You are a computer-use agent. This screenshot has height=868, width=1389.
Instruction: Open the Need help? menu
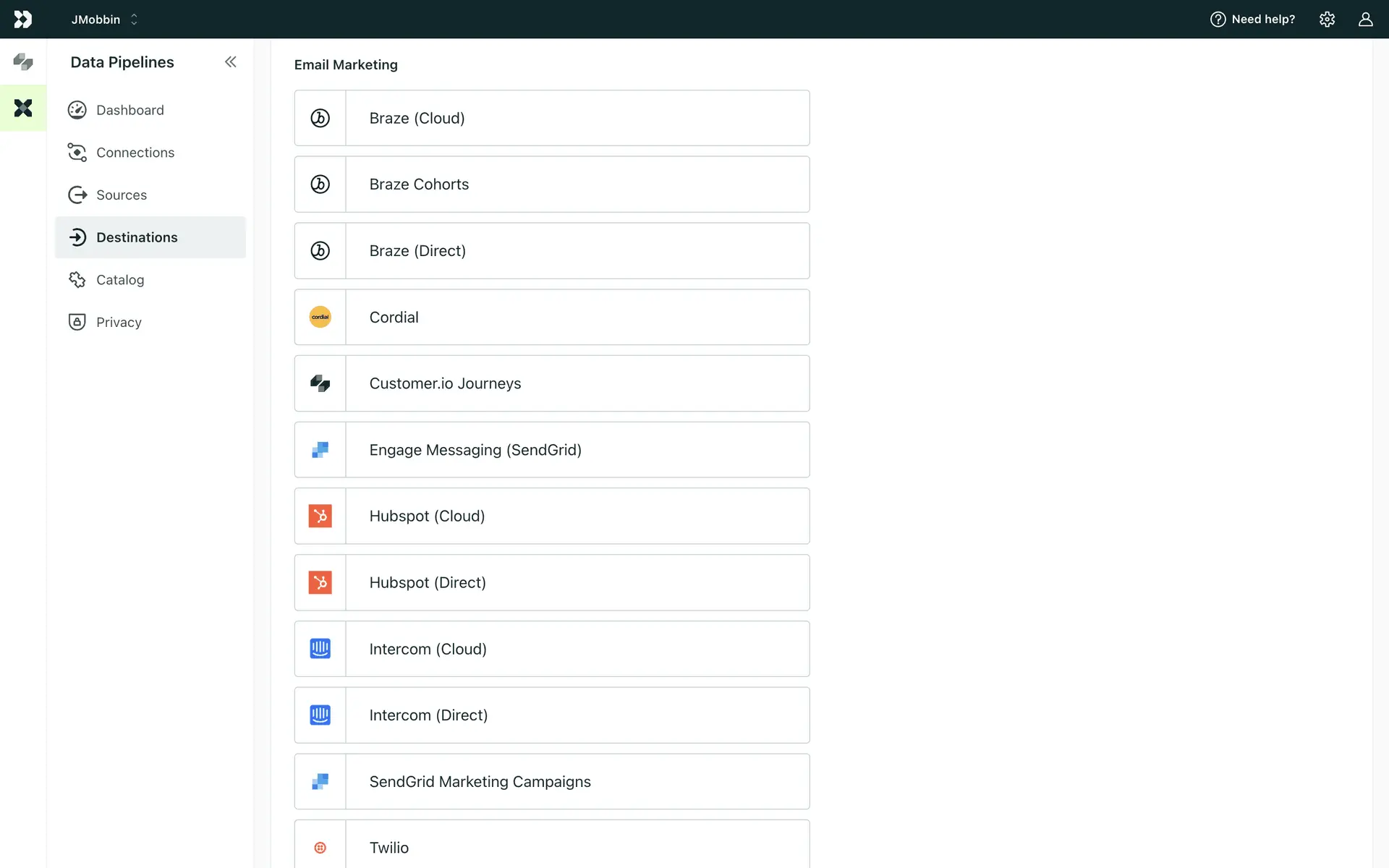tap(1252, 20)
